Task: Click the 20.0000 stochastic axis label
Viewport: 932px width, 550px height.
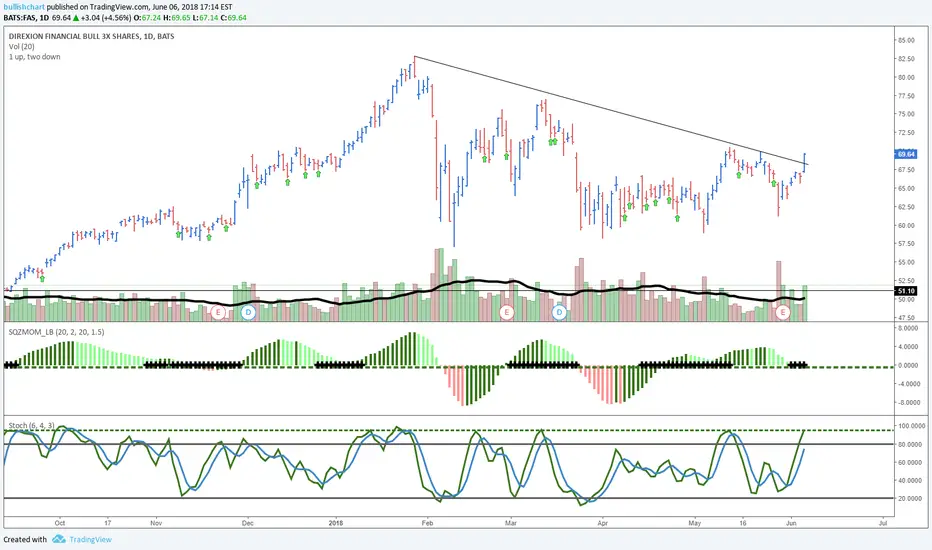Action: (x=910, y=499)
